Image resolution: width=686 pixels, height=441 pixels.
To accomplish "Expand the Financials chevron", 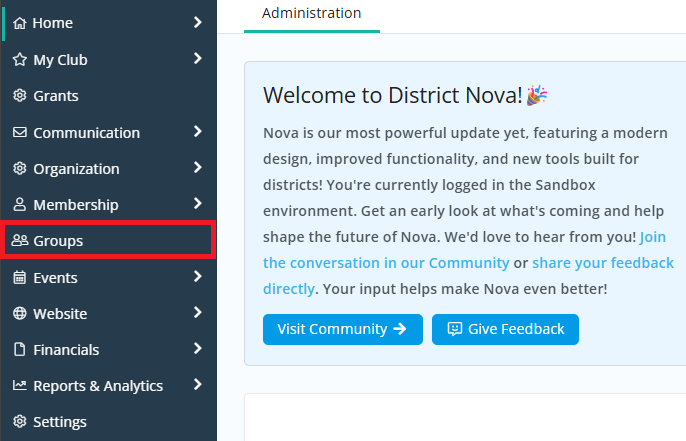I will pyautogui.click(x=198, y=348).
